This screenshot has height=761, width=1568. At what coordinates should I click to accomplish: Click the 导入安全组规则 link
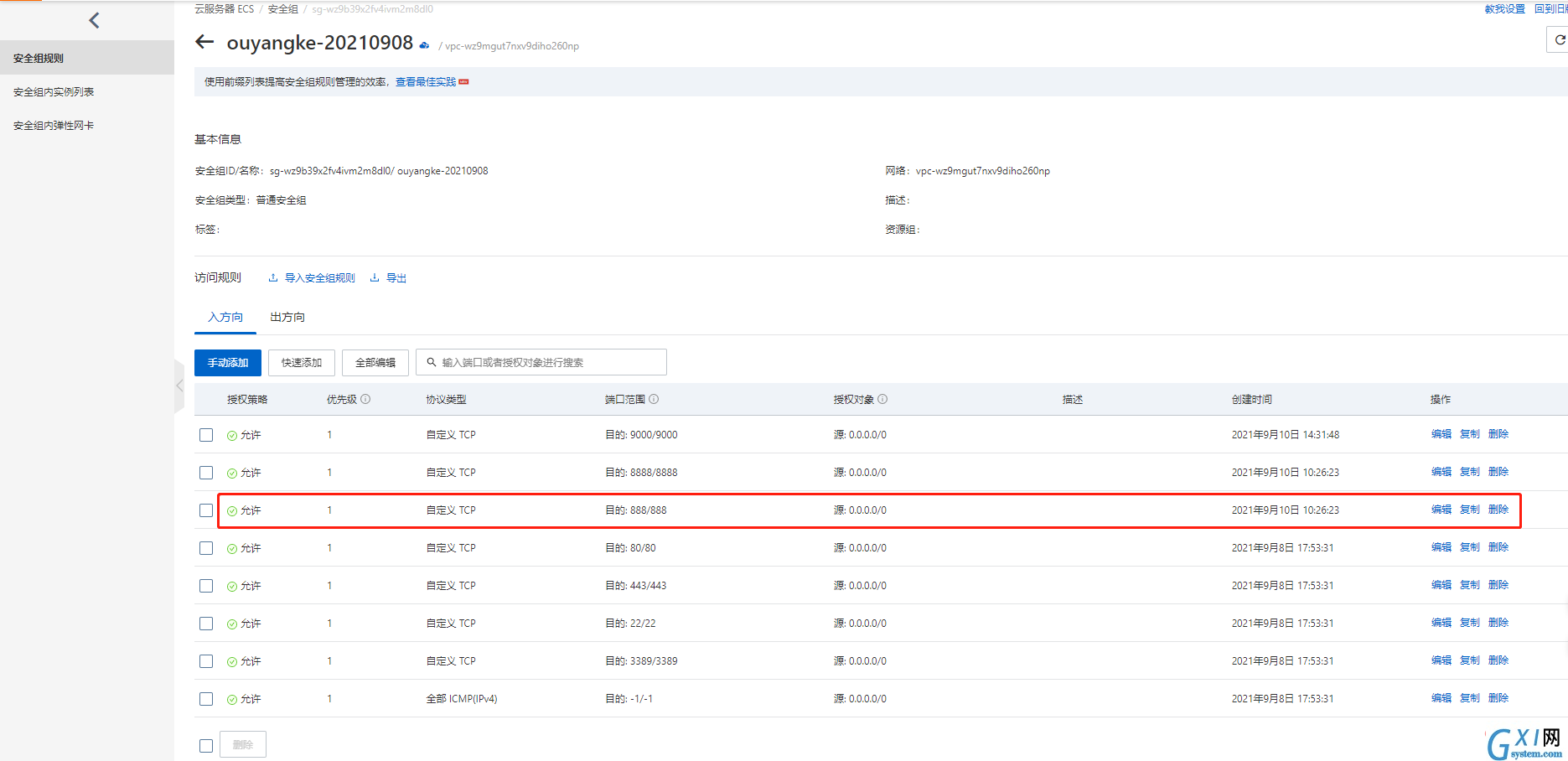[320, 278]
